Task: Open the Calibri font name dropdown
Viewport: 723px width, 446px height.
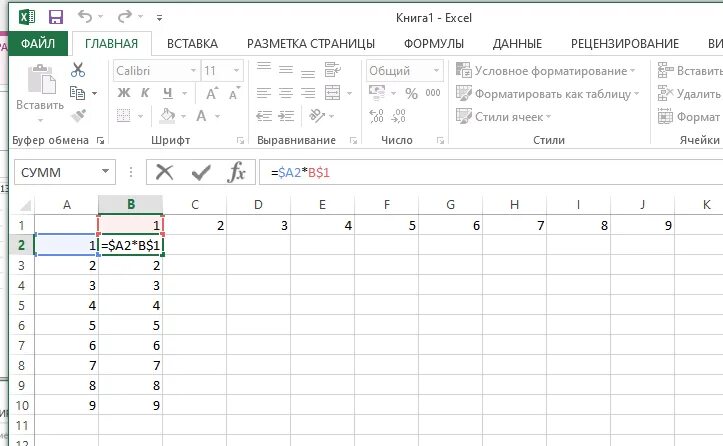Action: click(x=194, y=71)
